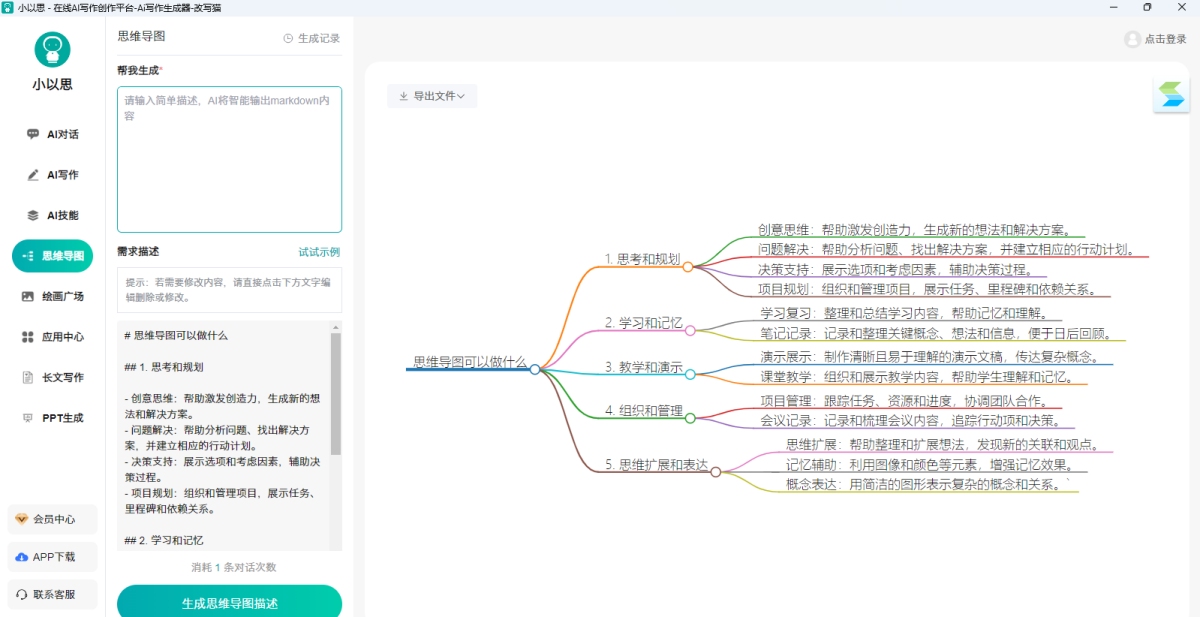Screen dimensions: 1200x617
Task: Collapse the 2. 学习和记忆 node circle
Action: click(x=690, y=330)
